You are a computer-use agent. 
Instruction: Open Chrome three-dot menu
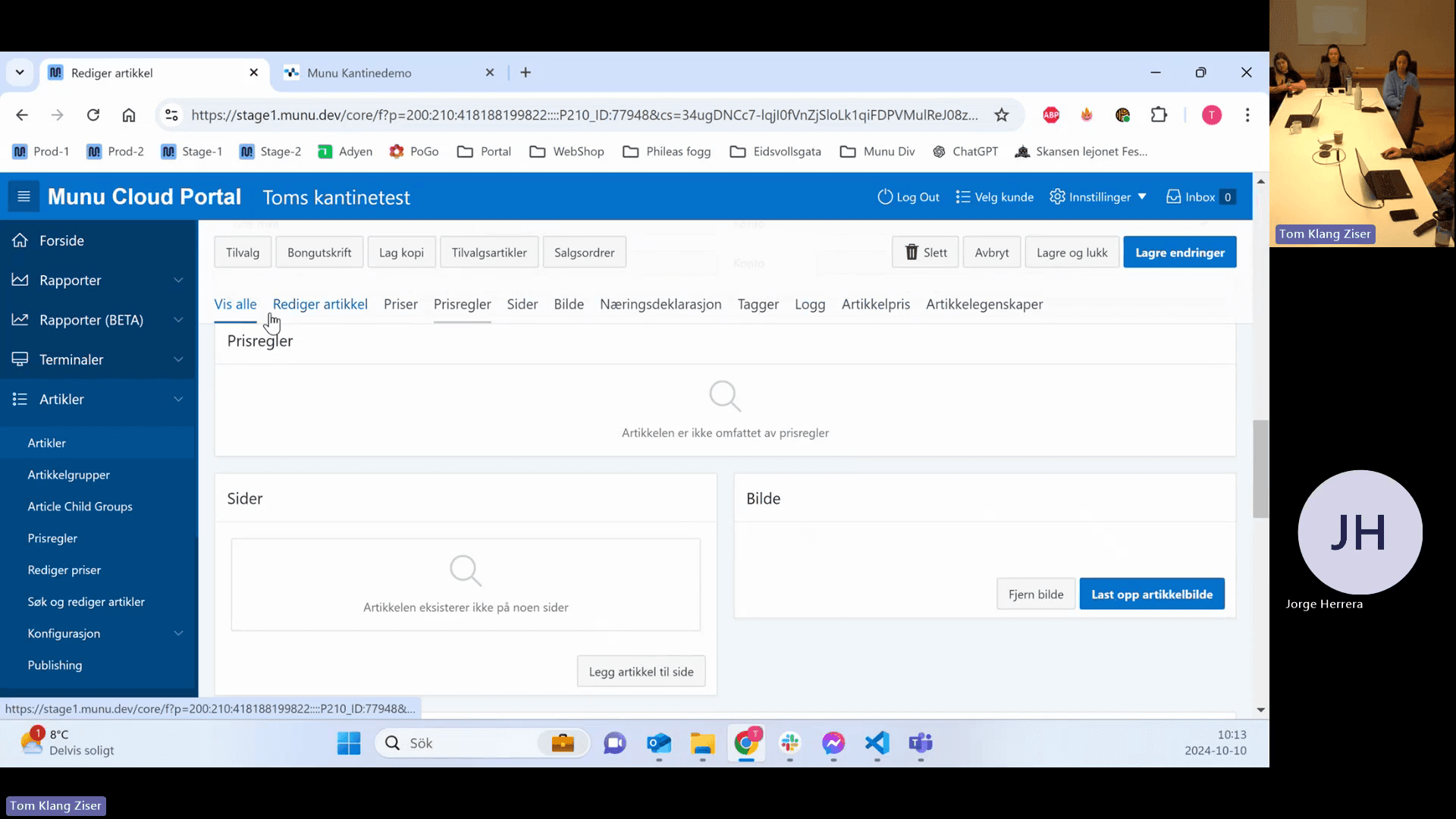pos(1247,115)
